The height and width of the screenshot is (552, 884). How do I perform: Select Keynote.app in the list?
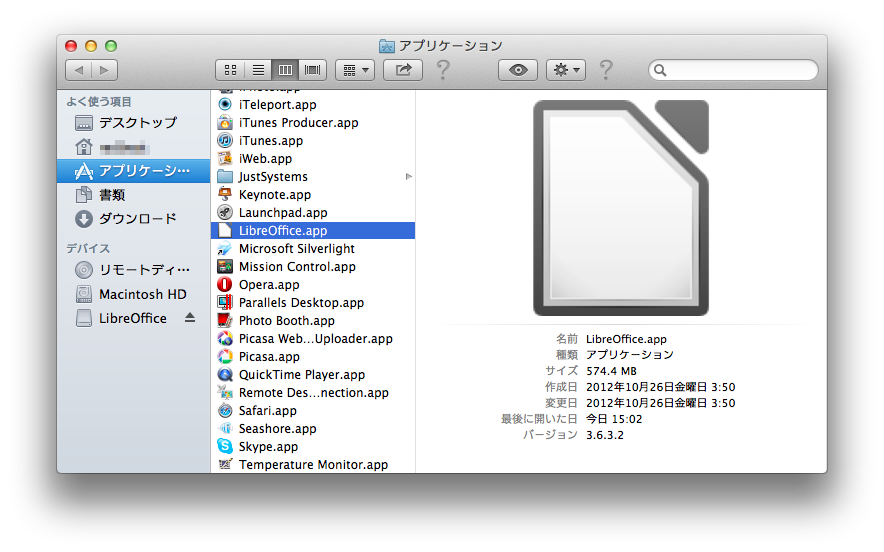313,195
